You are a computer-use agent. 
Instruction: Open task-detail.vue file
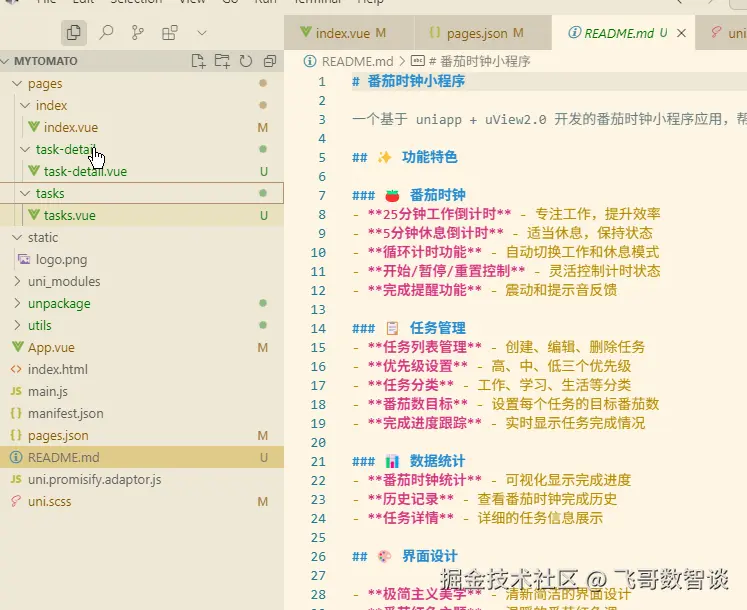pos(85,171)
